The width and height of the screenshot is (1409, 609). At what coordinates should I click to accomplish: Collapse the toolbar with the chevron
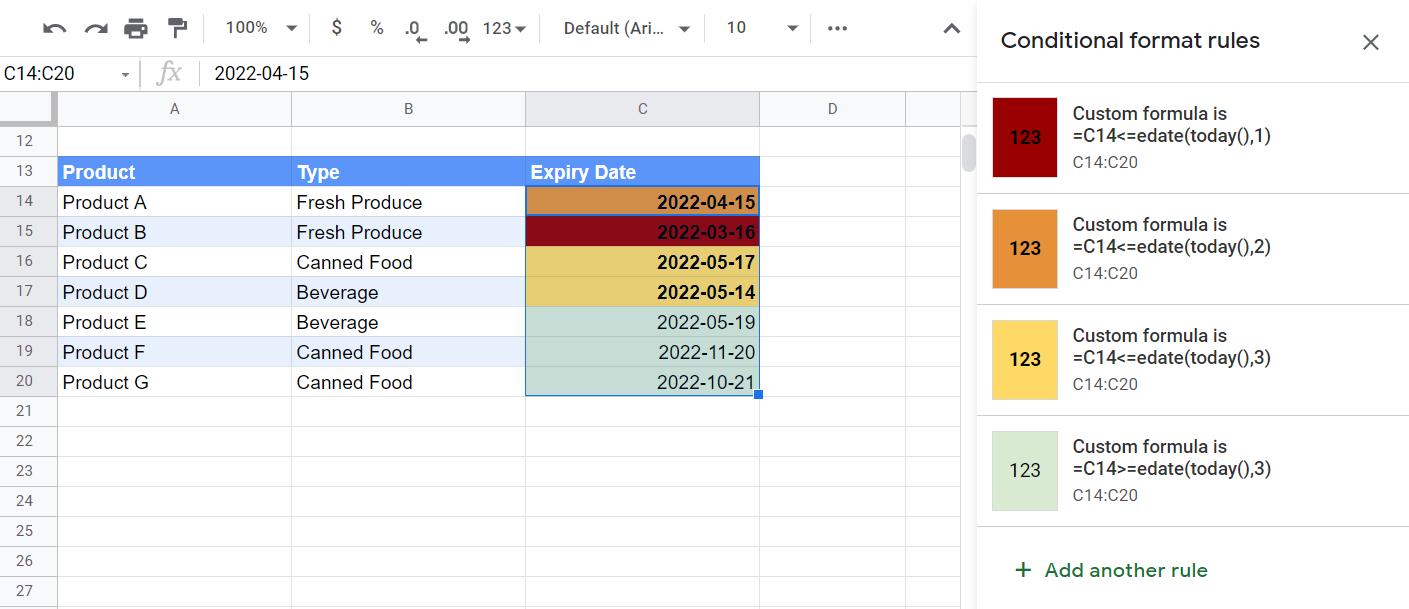pyautogui.click(x=951, y=28)
